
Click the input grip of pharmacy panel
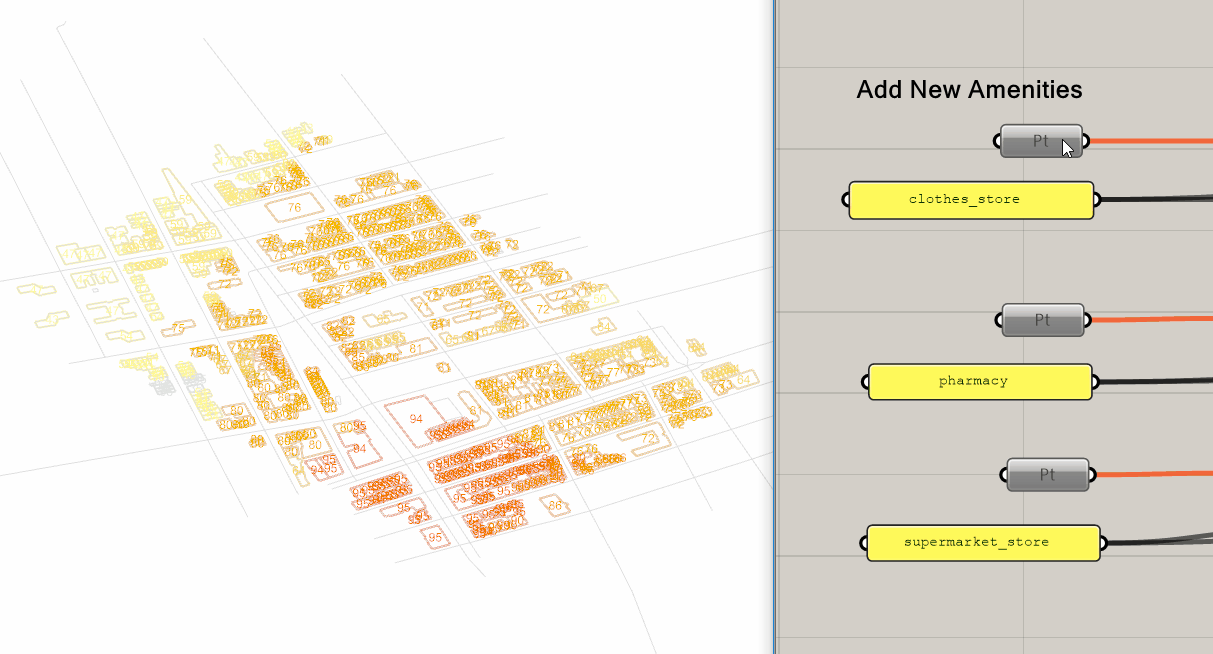click(865, 382)
